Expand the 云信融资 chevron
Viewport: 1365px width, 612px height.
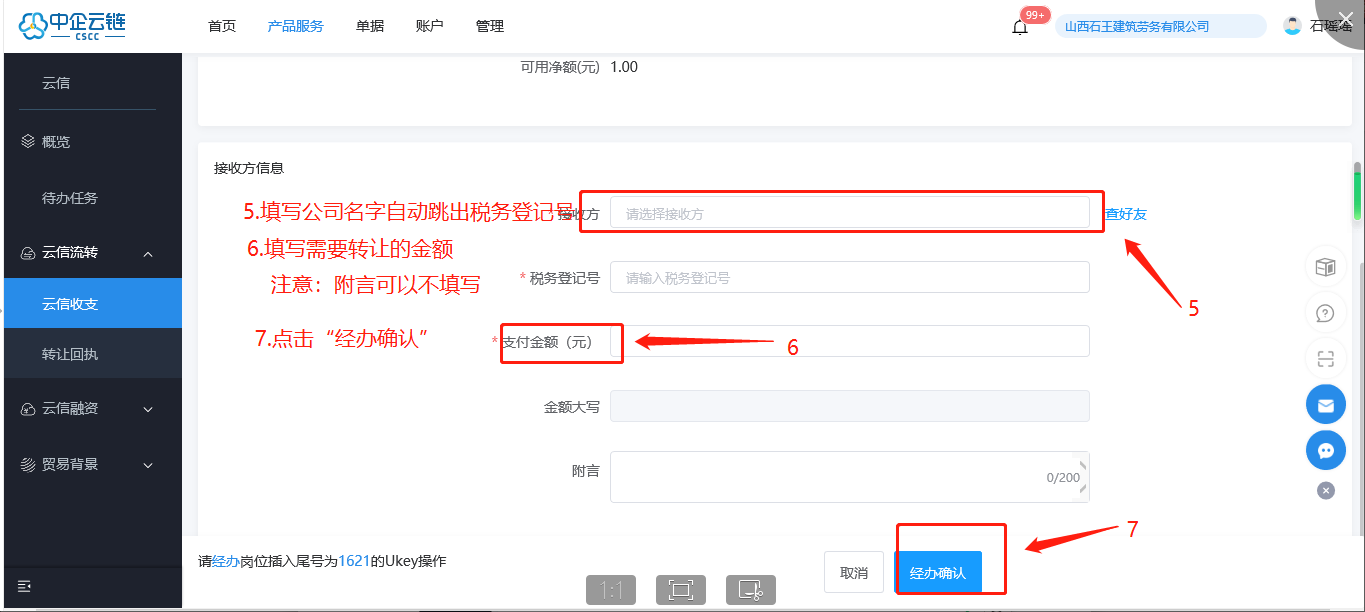[148, 409]
